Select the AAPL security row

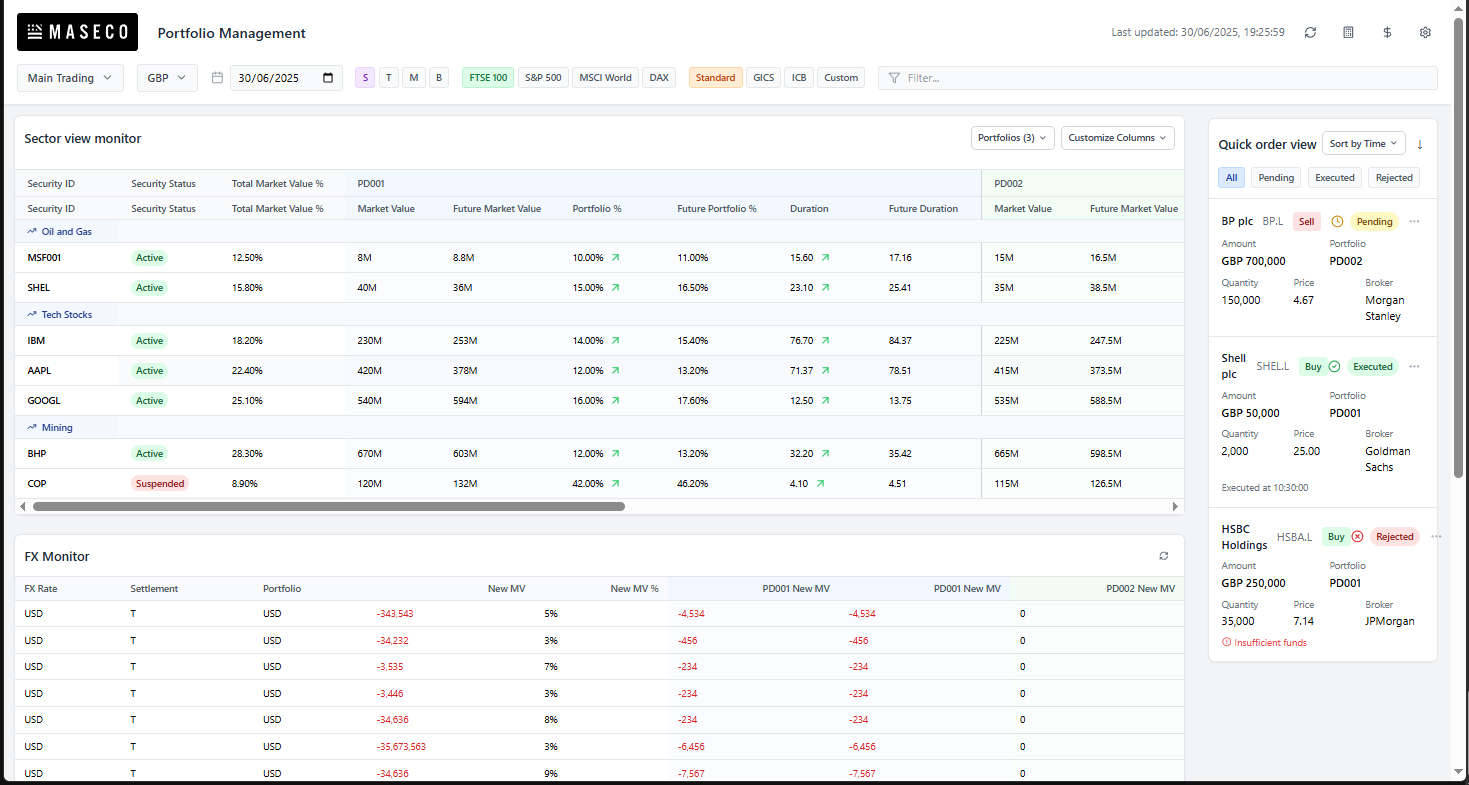[x=600, y=370]
